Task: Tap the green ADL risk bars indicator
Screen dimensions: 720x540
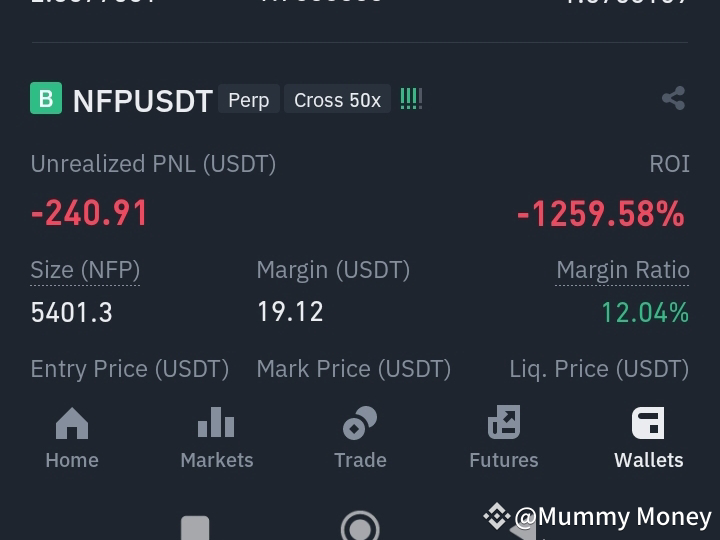Action: 411,99
